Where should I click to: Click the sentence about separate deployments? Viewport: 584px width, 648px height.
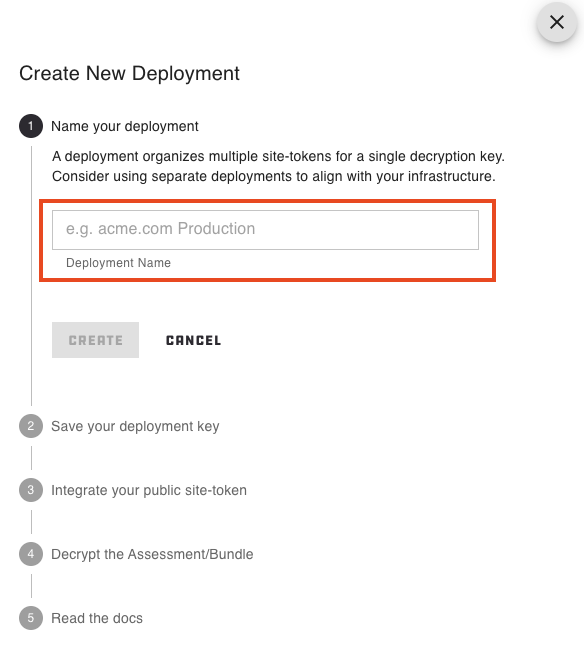point(274,176)
